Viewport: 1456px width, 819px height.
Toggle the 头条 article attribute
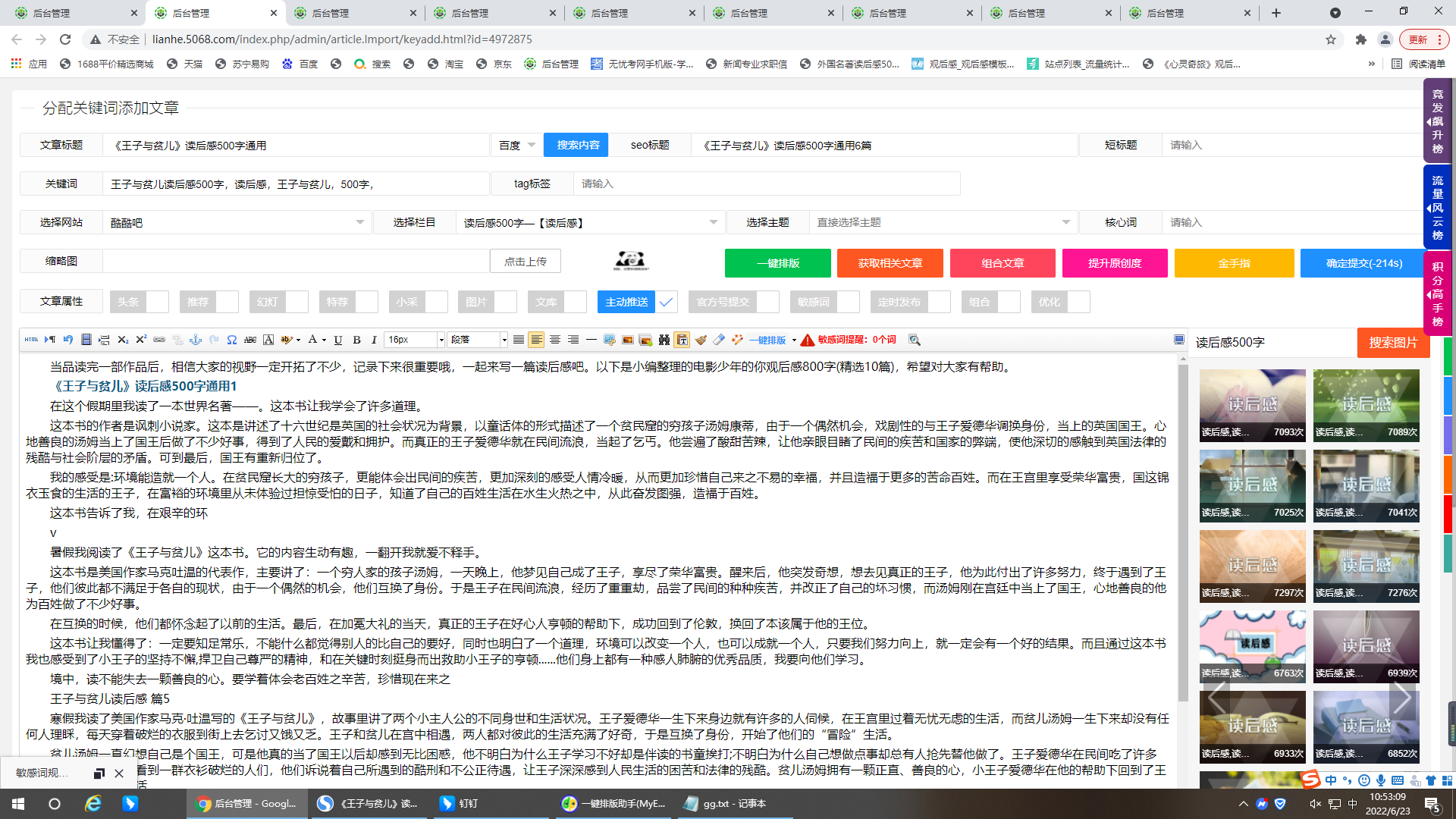[139, 302]
